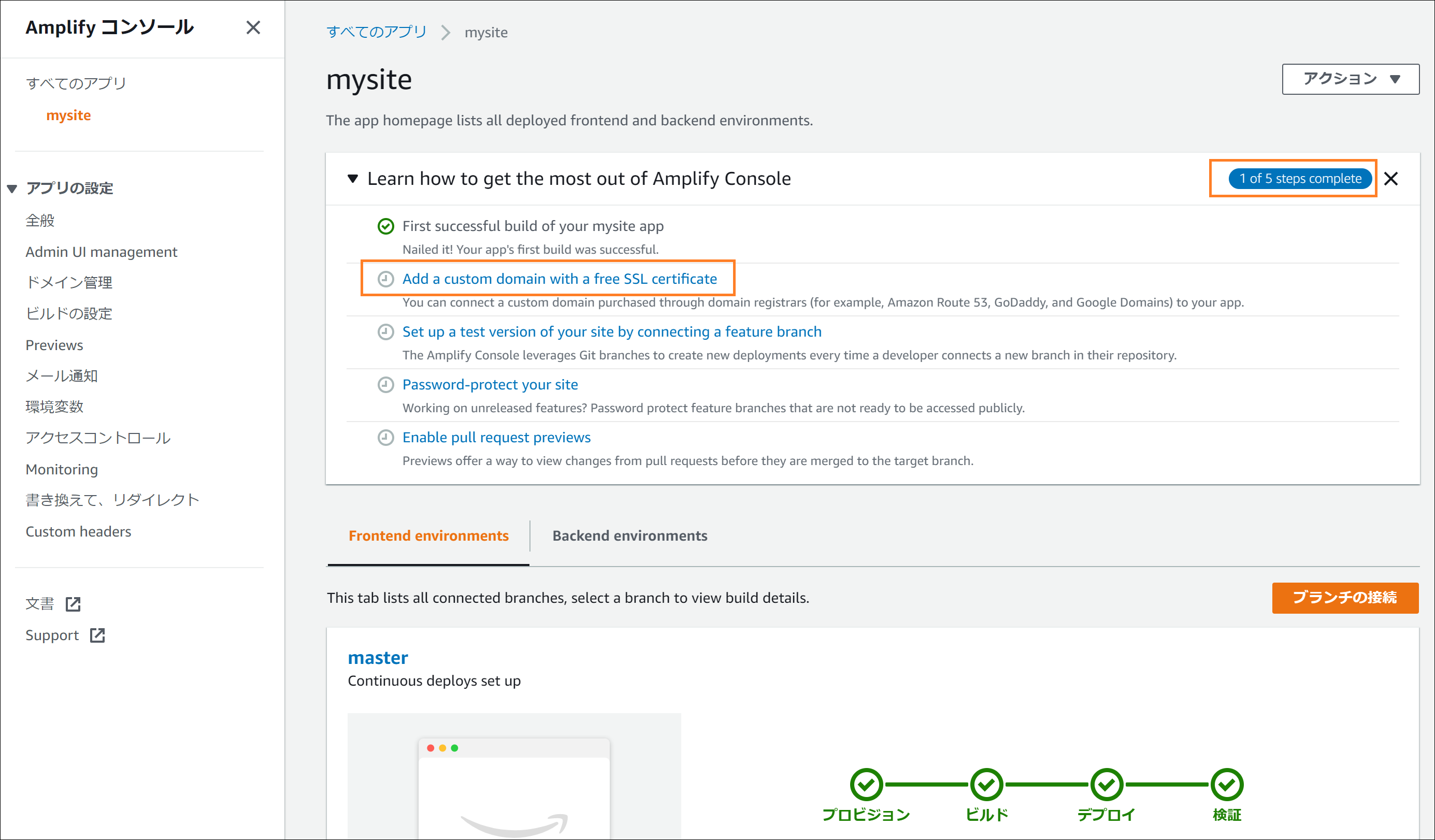
Task: Click the First successful build of your mysite app text
Action: pyautogui.click(x=533, y=226)
